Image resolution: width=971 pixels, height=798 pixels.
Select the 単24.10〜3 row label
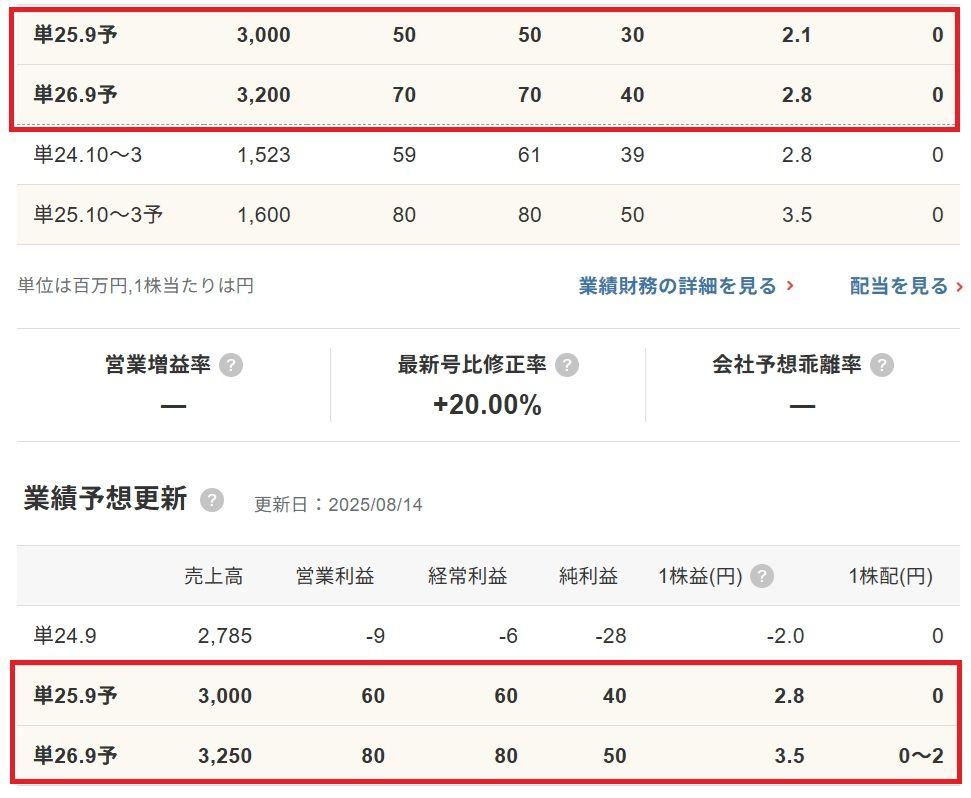(88, 155)
